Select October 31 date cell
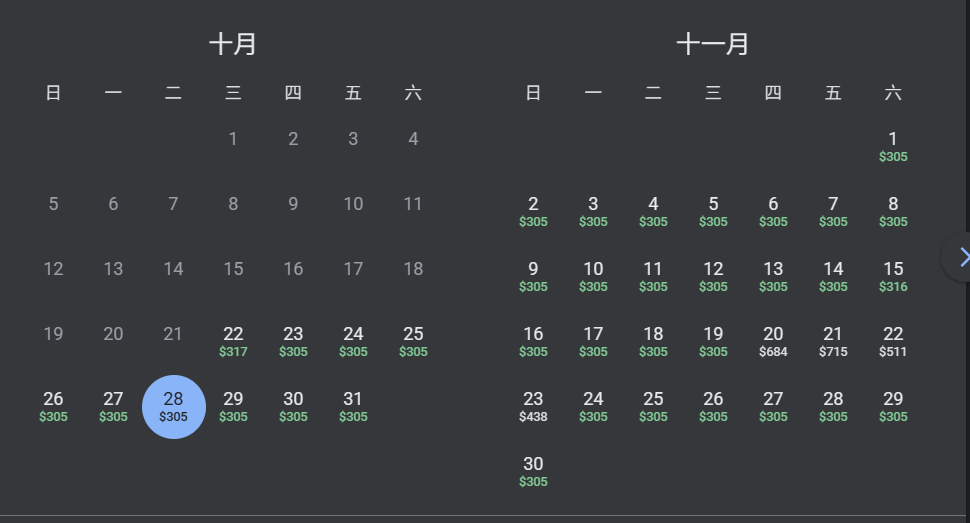This screenshot has height=523, width=970. click(x=353, y=407)
